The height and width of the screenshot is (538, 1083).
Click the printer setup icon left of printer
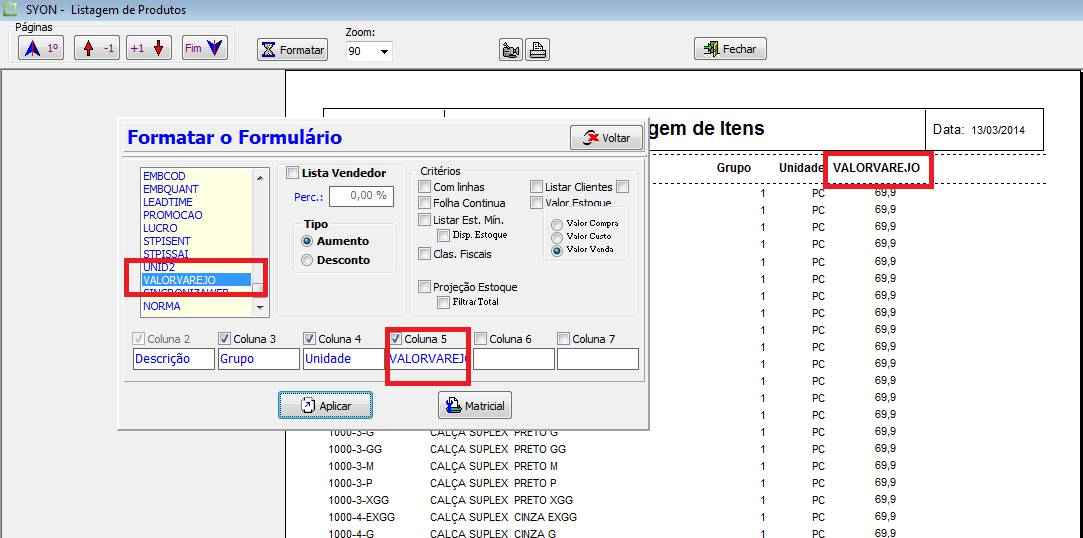(x=511, y=50)
